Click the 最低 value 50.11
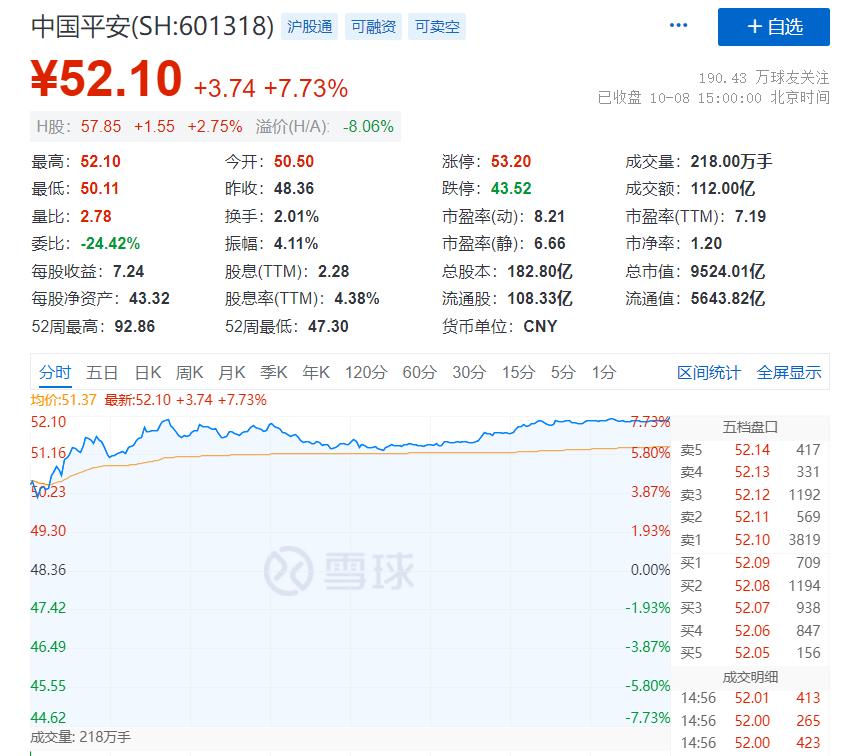The image size is (842, 756). pyautogui.click(x=99, y=188)
